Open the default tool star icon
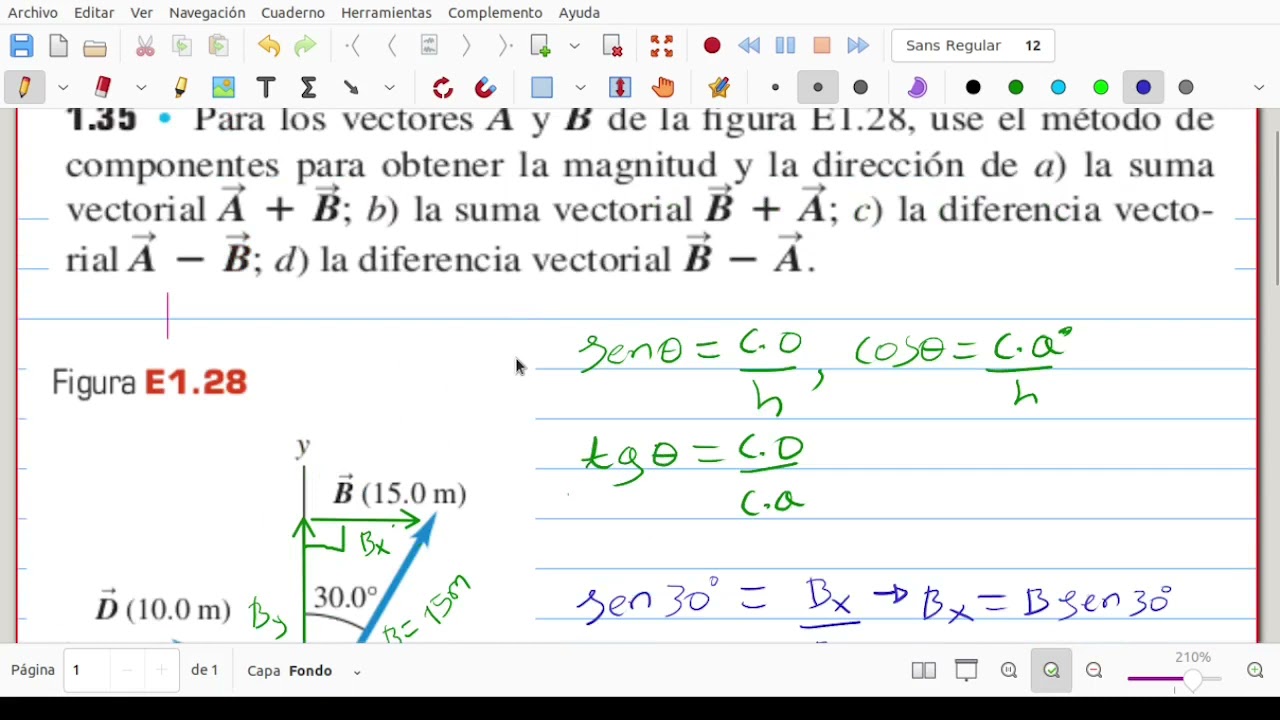 click(719, 88)
